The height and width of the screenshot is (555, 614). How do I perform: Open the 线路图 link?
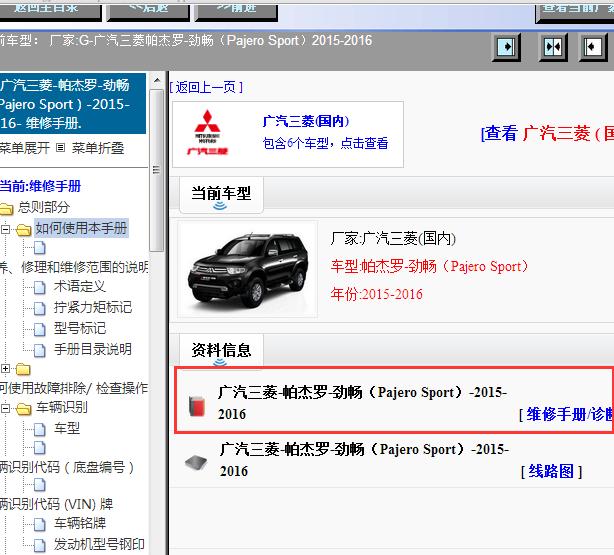pos(551,471)
